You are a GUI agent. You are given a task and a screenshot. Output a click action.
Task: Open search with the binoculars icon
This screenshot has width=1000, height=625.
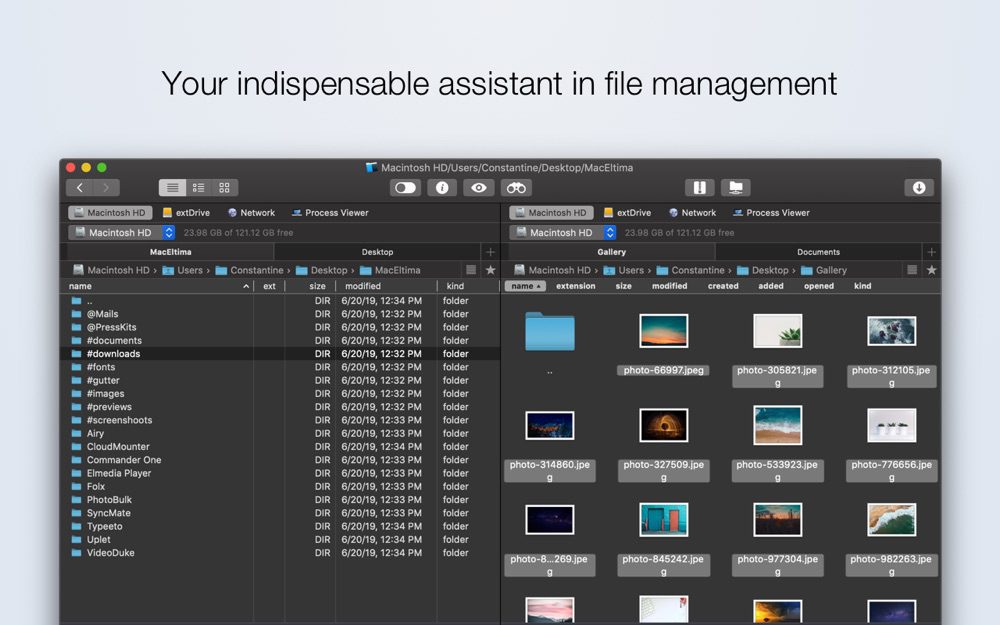(x=516, y=188)
